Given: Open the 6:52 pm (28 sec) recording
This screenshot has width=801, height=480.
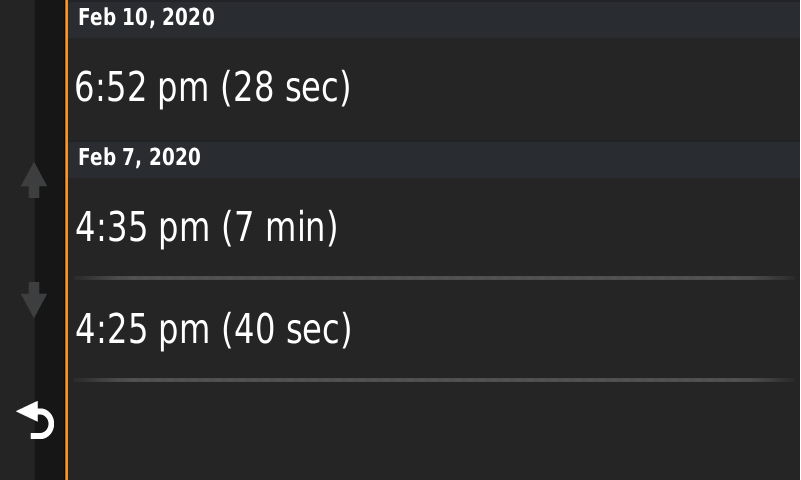Looking at the screenshot, I should coord(434,89).
